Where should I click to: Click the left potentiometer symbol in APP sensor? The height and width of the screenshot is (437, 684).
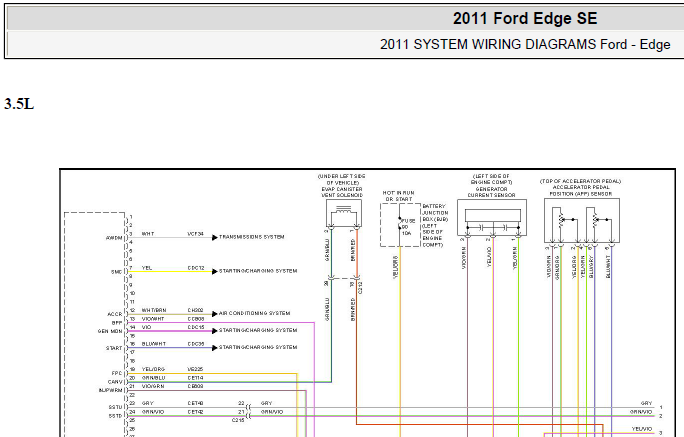point(561,219)
